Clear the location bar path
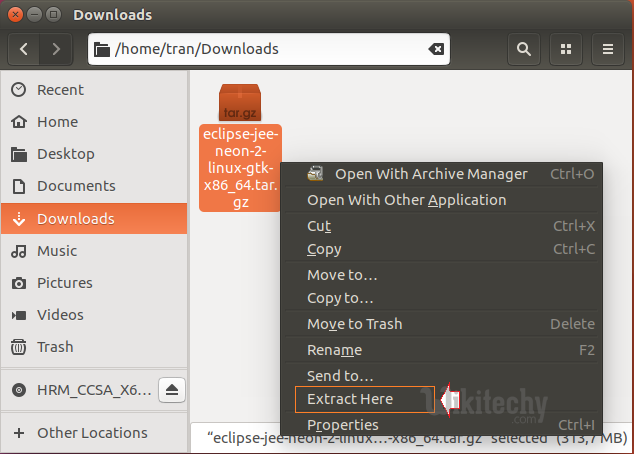 [x=436, y=49]
